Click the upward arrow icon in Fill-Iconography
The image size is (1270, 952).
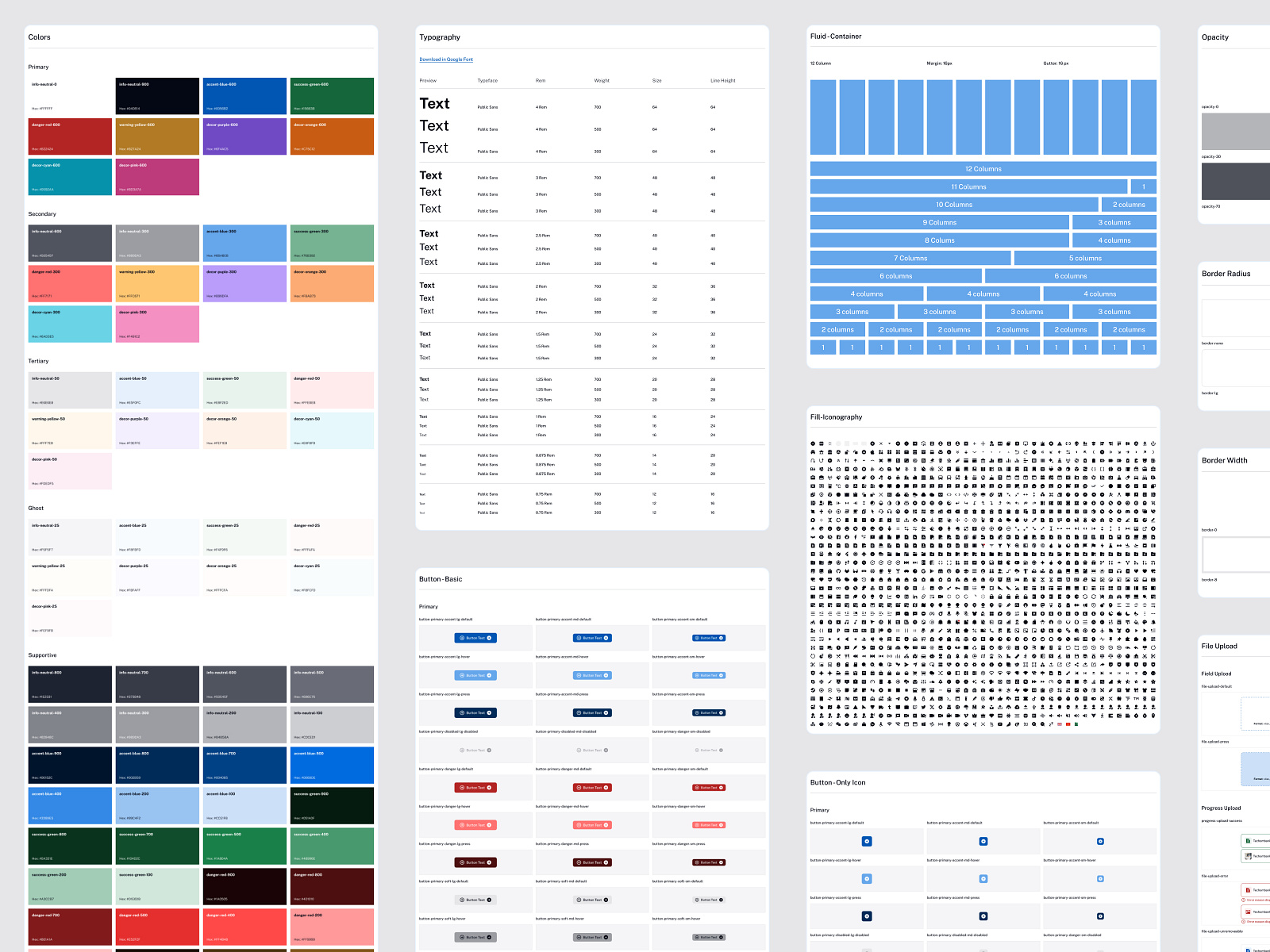[855, 461]
